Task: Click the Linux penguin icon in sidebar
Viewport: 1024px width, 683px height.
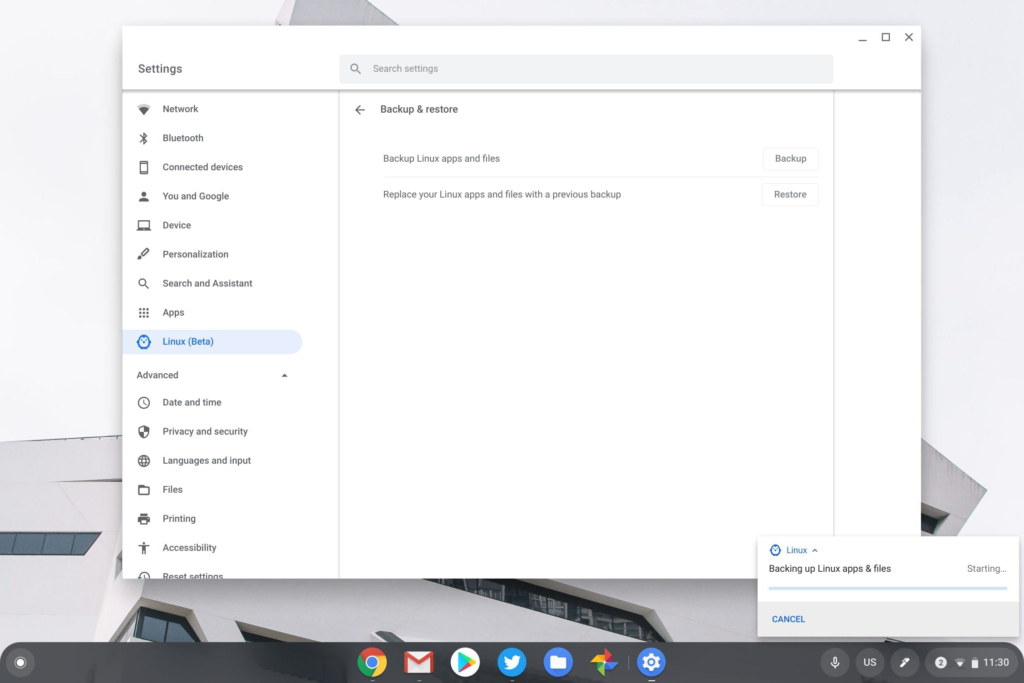Action: [144, 342]
